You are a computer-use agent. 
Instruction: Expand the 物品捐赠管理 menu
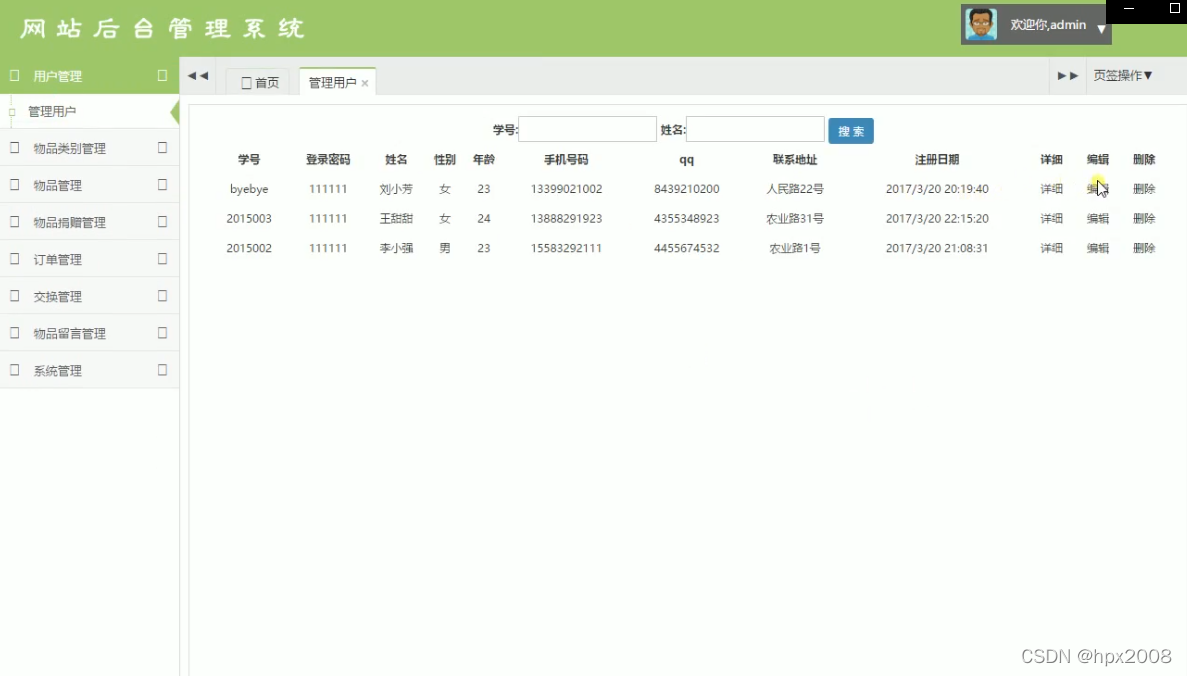tap(89, 223)
